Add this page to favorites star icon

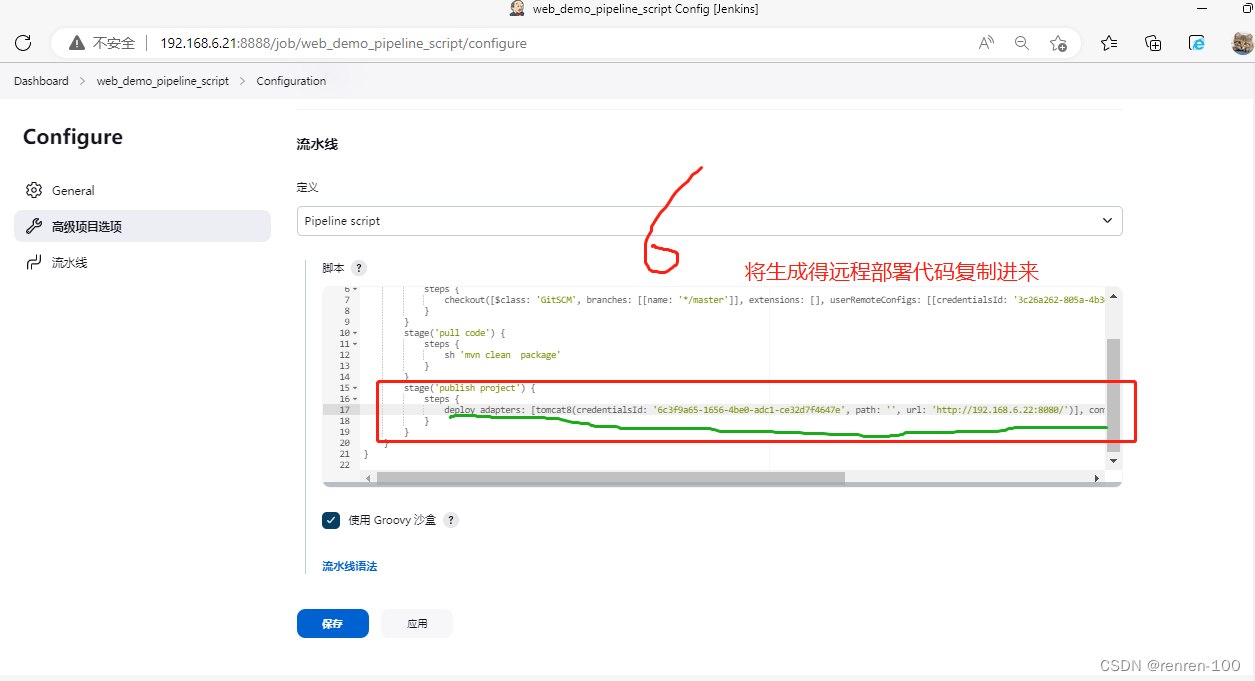pyautogui.click(x=1058, y=43)
